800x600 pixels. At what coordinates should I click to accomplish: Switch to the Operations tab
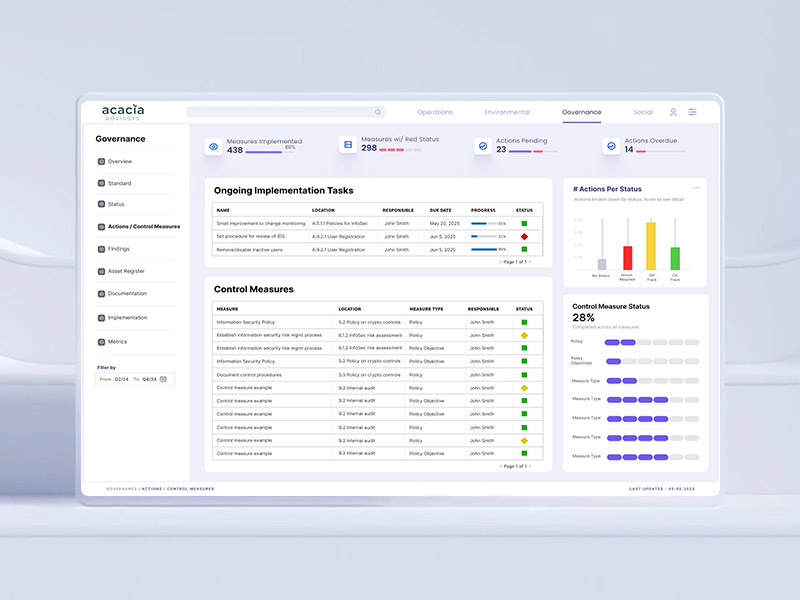pyautogui.click(x=435, y=112)
